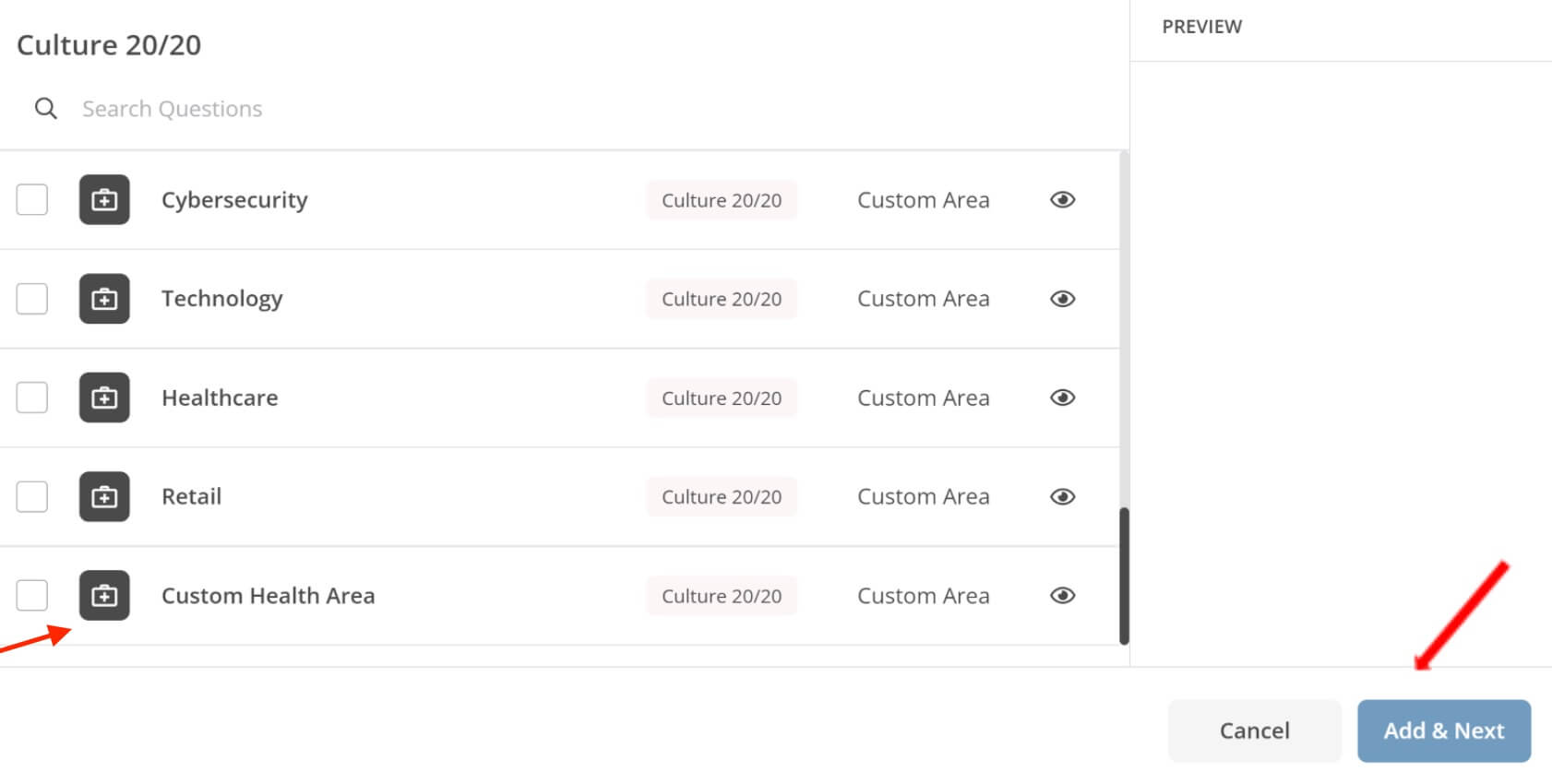Preview Custom Health Area via eye icon
This screenshot has height=784, width=1552.
[1062, 596]
